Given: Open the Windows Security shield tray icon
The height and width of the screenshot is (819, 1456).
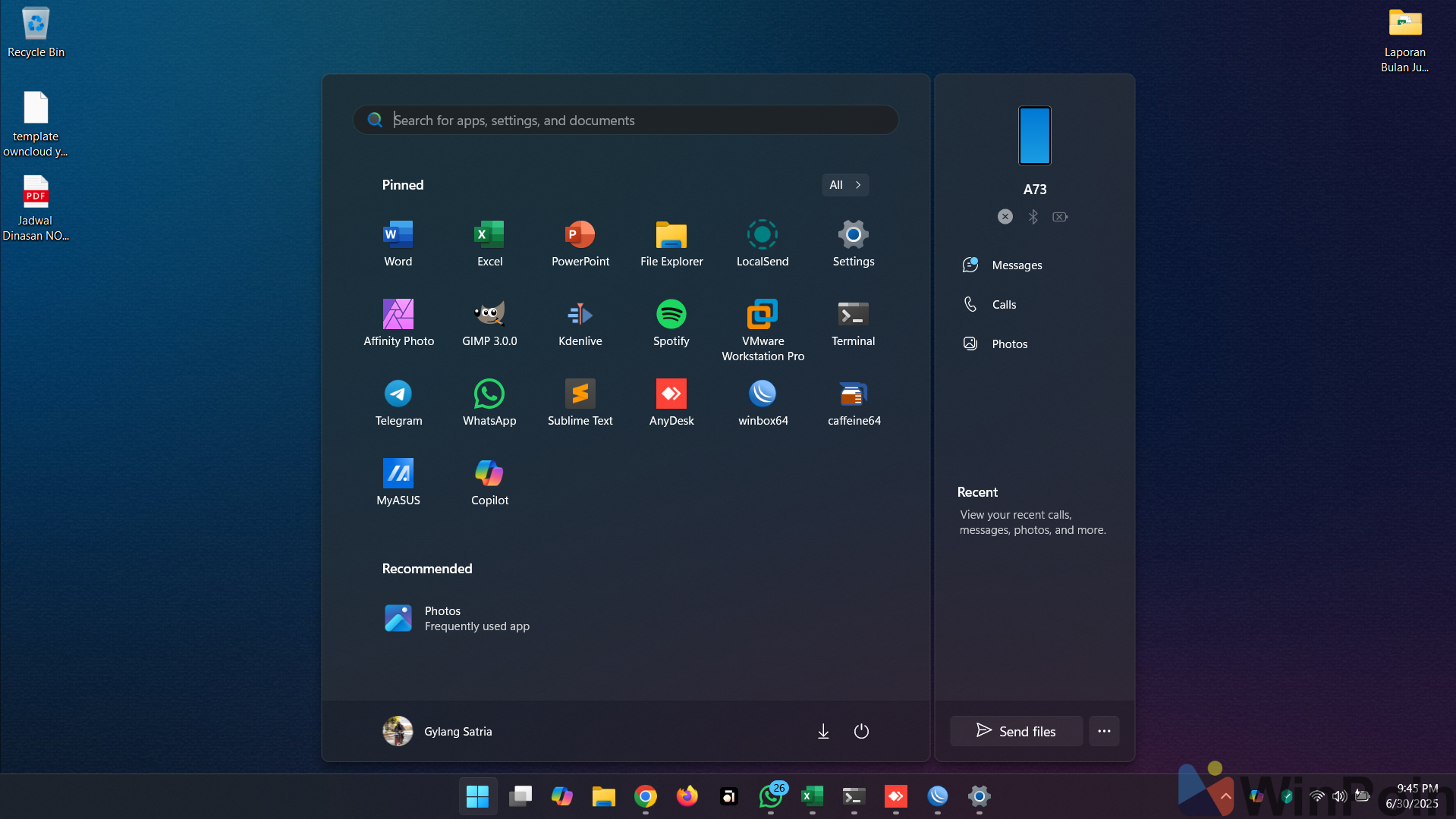Looking at the screenshot, I should [x=1287, y=796].
